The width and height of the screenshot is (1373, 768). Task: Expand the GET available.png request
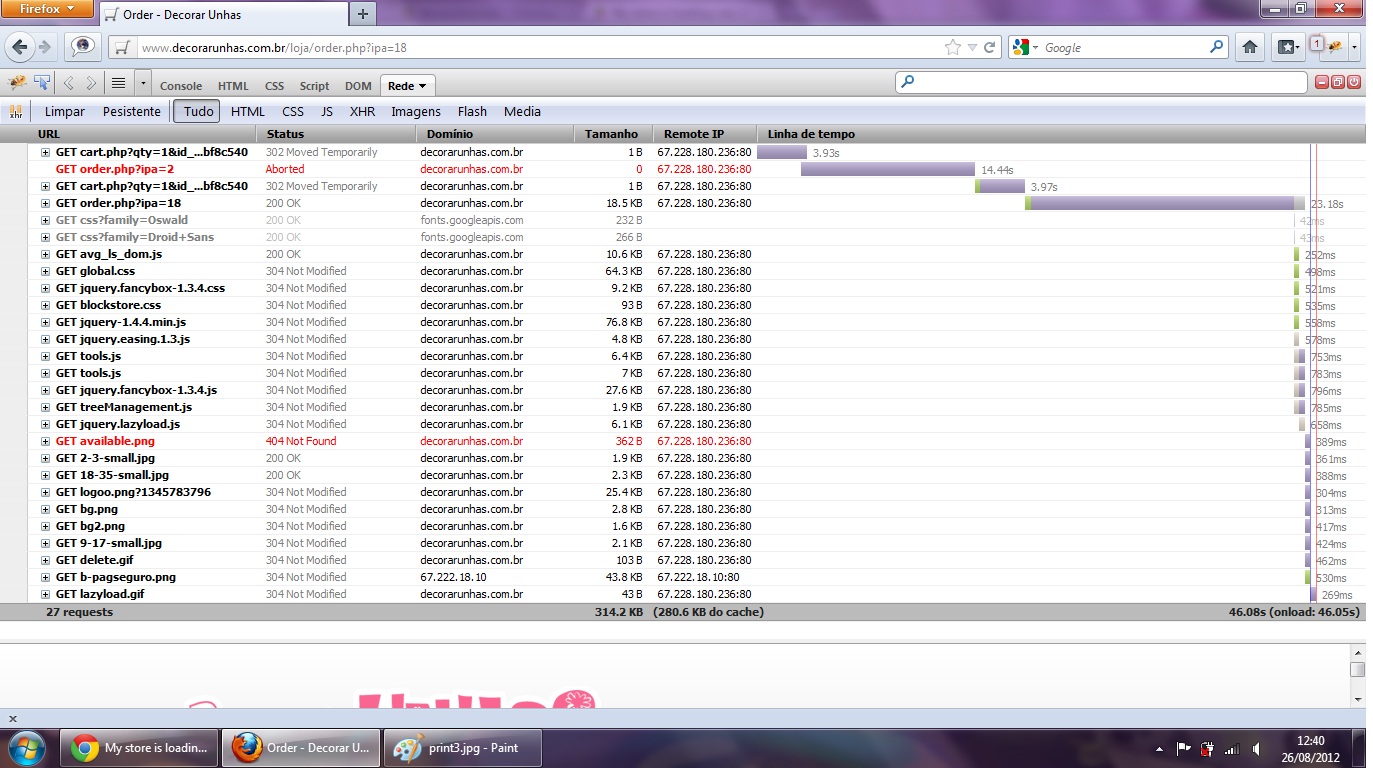click(x=45, y=441)
